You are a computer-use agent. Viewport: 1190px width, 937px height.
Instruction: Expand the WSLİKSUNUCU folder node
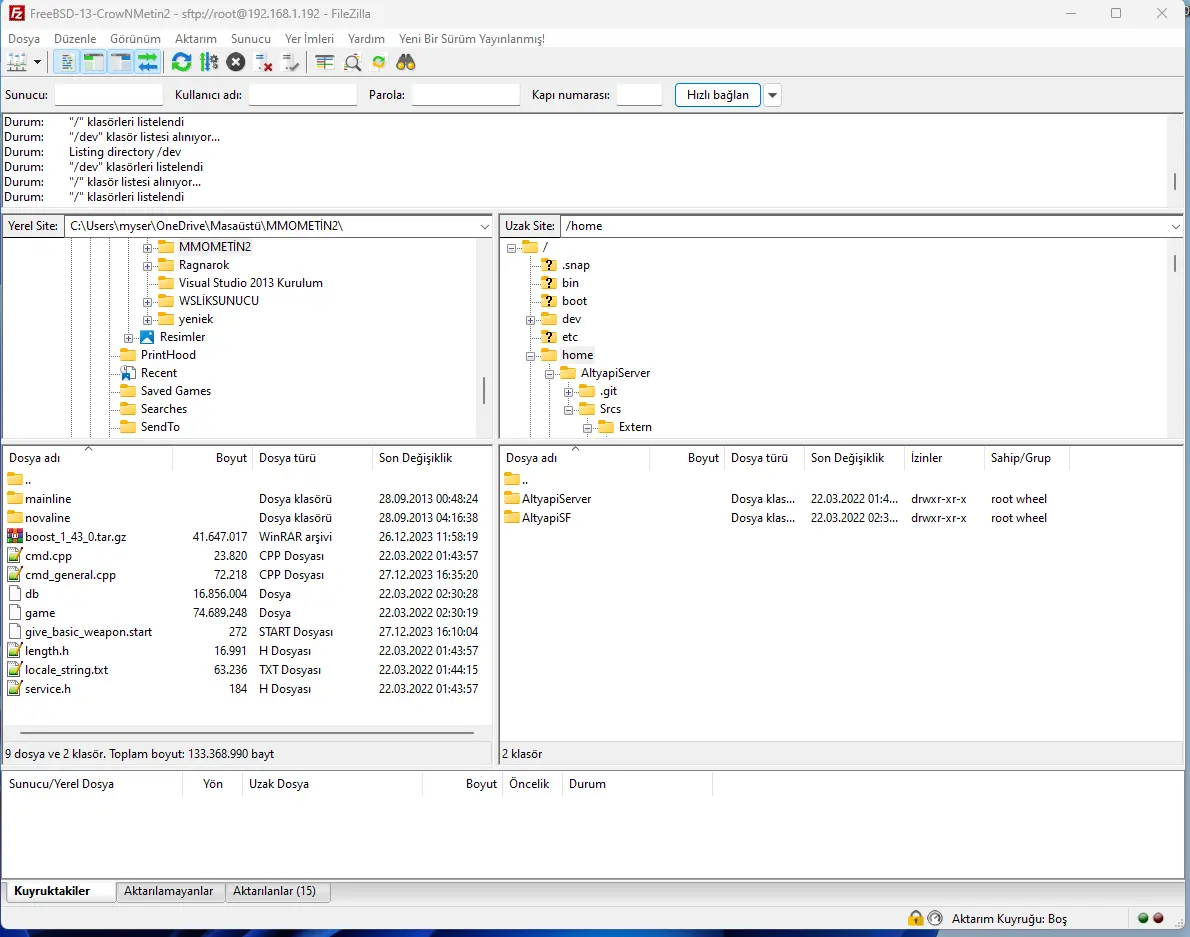click(147, 301)
